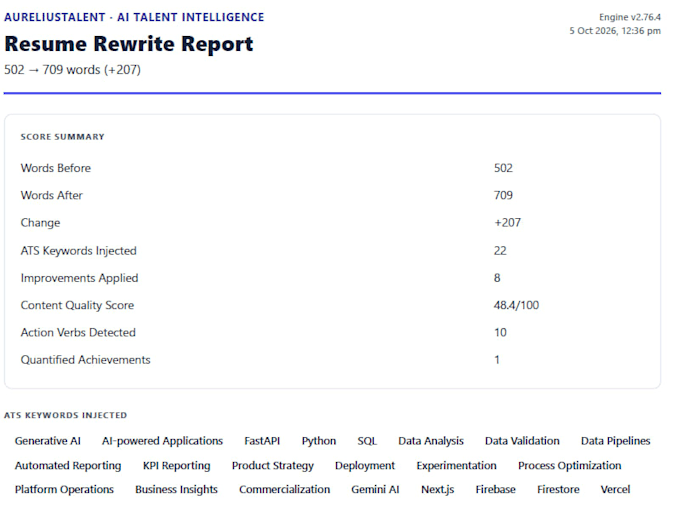680x506 pixels.
Task: Select the KPI Reporting keyword tag
Action: coord(177,466)
